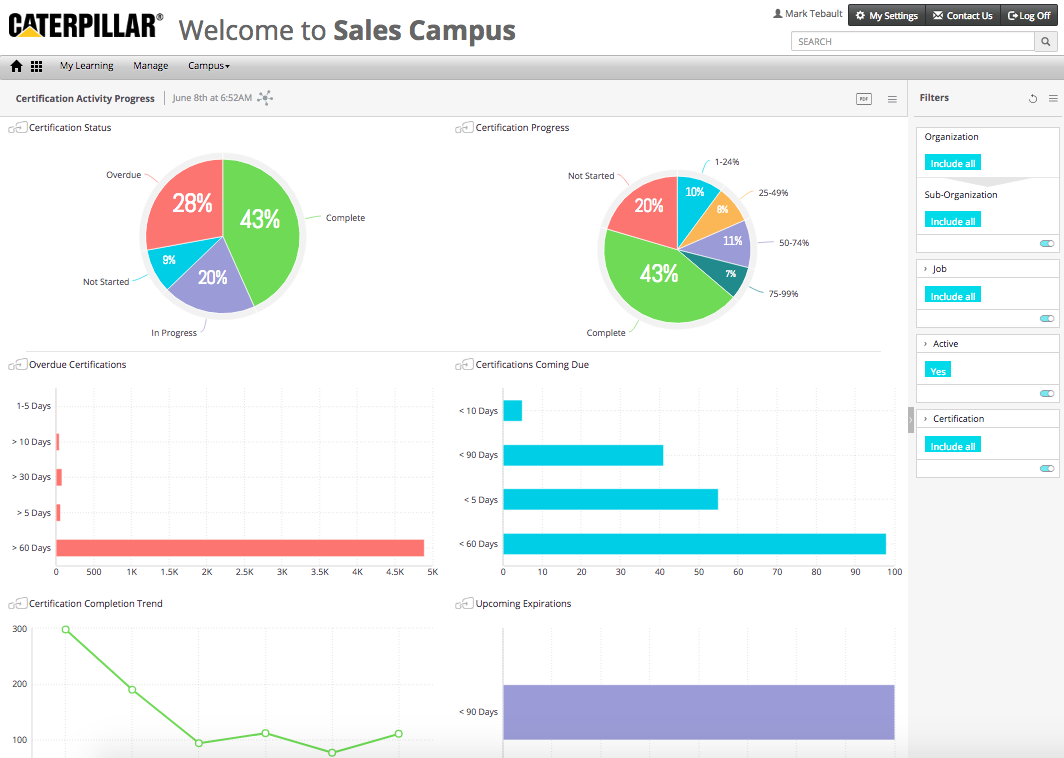Go to the Home icon
Image resolution: width=1064 pixels, height=758 pixels.
(x=16, y=66)
